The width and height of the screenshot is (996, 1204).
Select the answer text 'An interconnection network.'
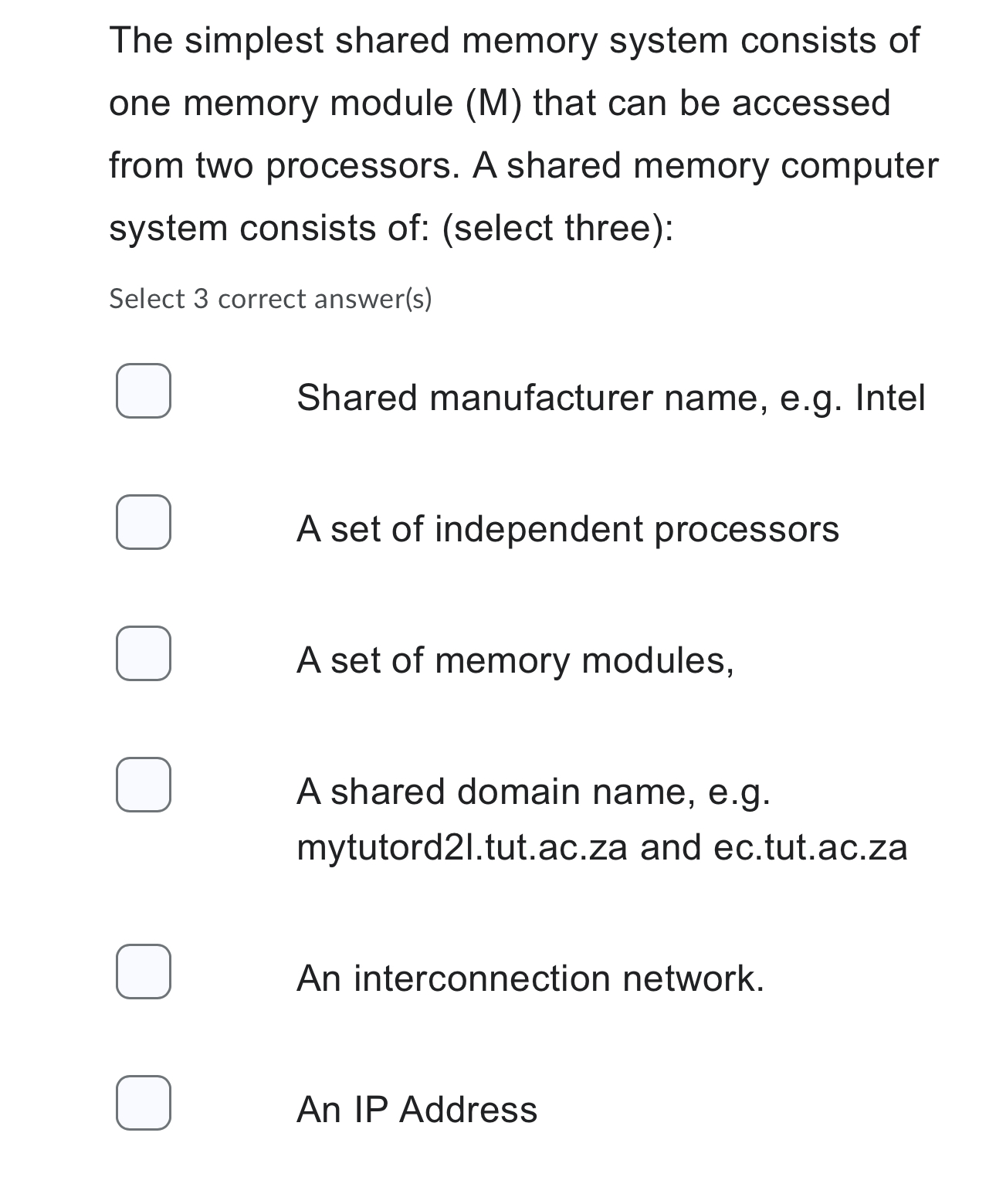click(531, 979)
